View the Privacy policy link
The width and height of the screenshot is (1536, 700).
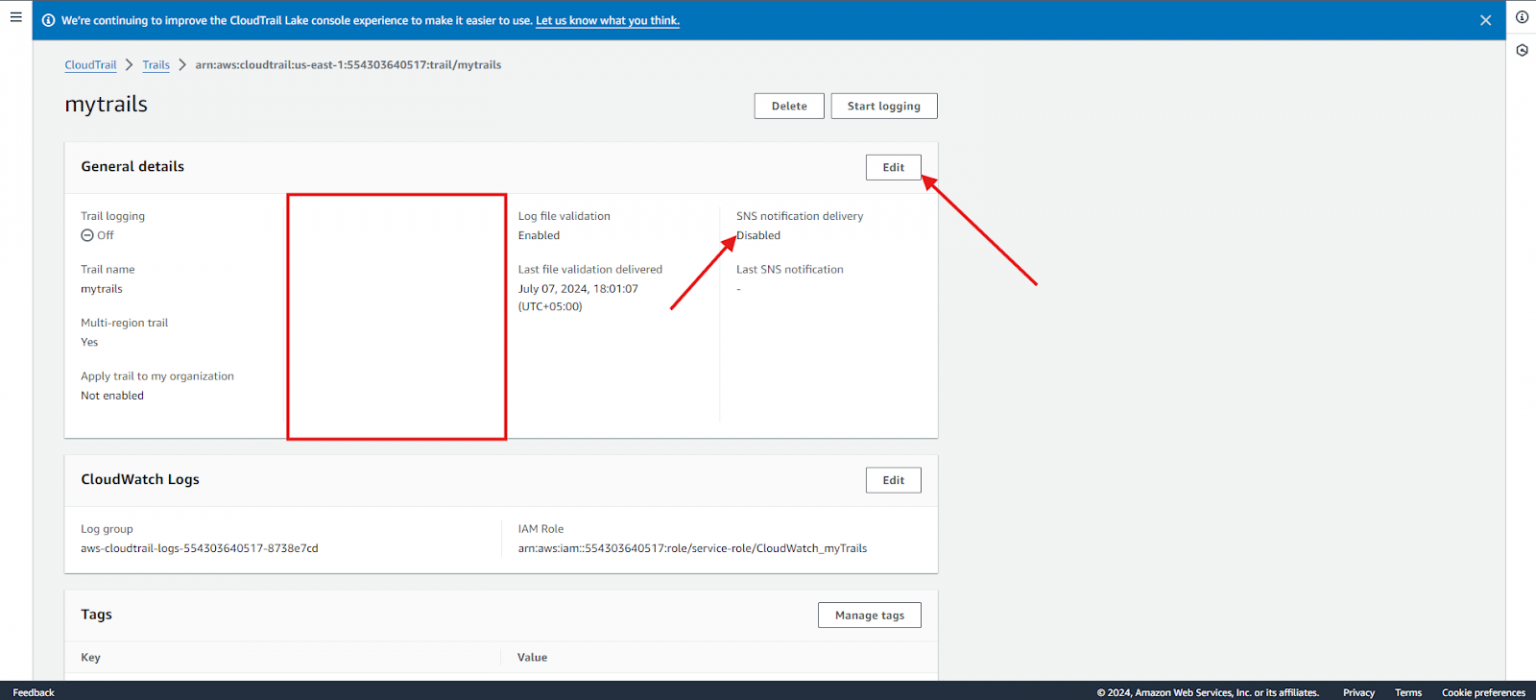click(x=1359, y=691)
